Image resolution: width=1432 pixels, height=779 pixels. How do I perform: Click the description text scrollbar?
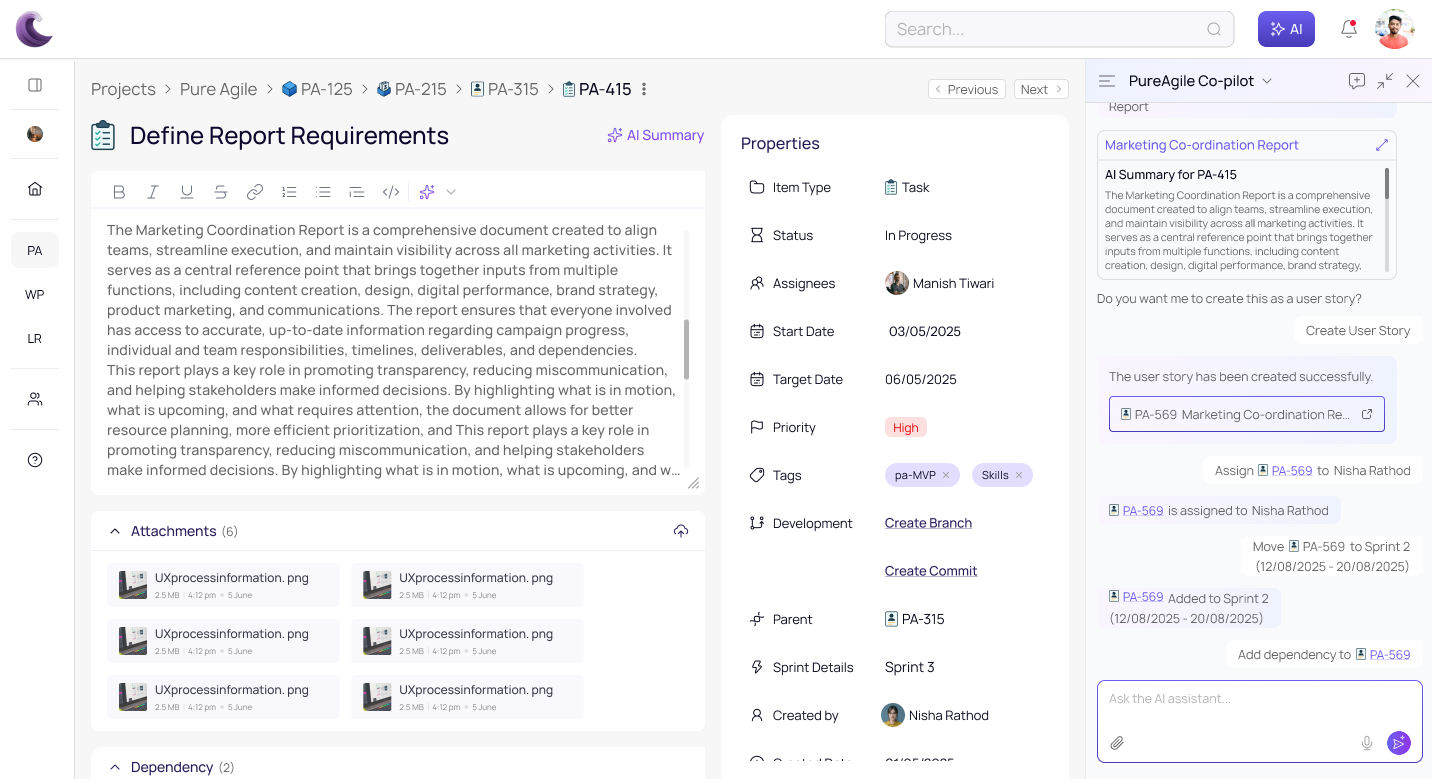click(x=686, y=349)
